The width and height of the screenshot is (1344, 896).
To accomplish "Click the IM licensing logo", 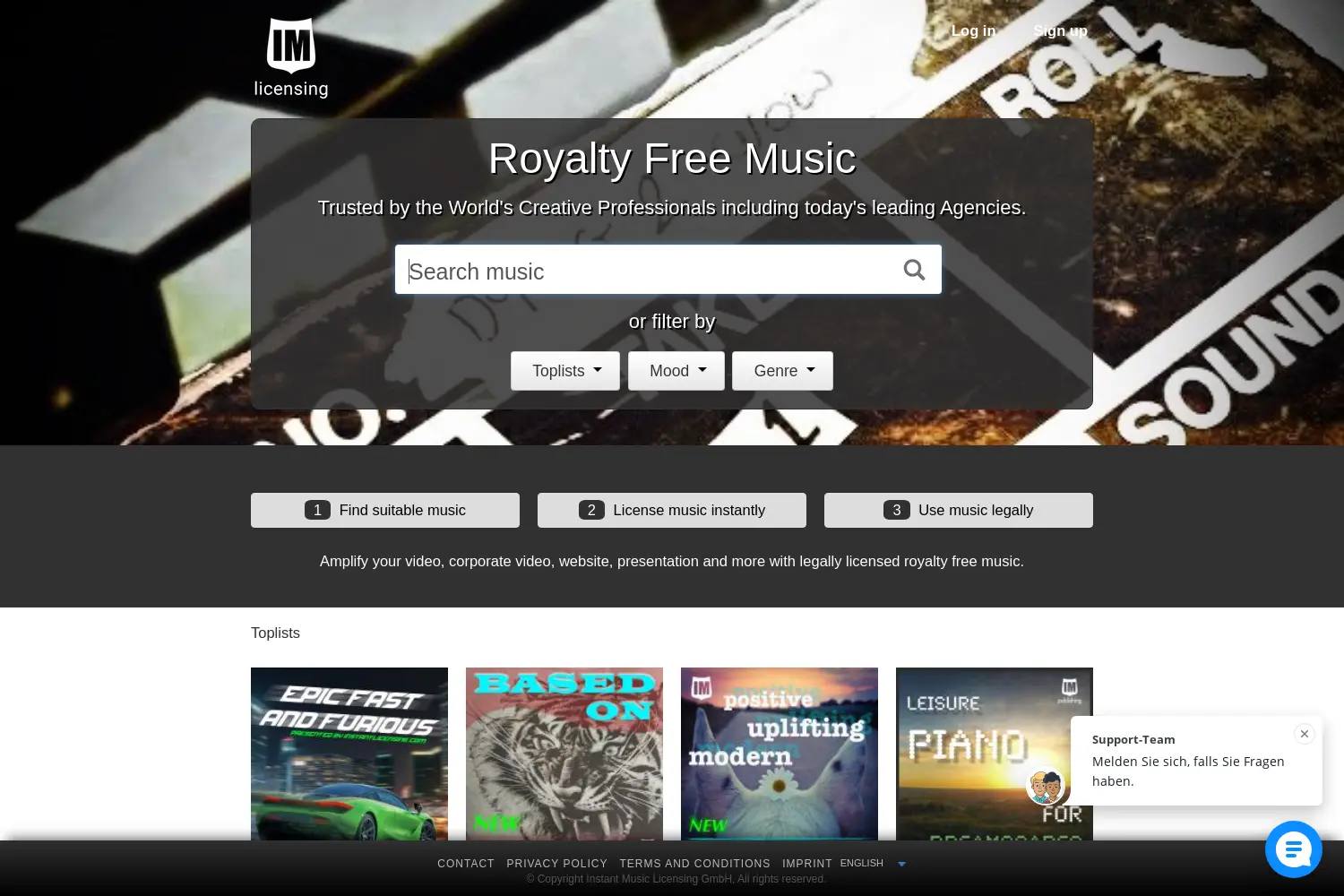I will tap(291, 58).
